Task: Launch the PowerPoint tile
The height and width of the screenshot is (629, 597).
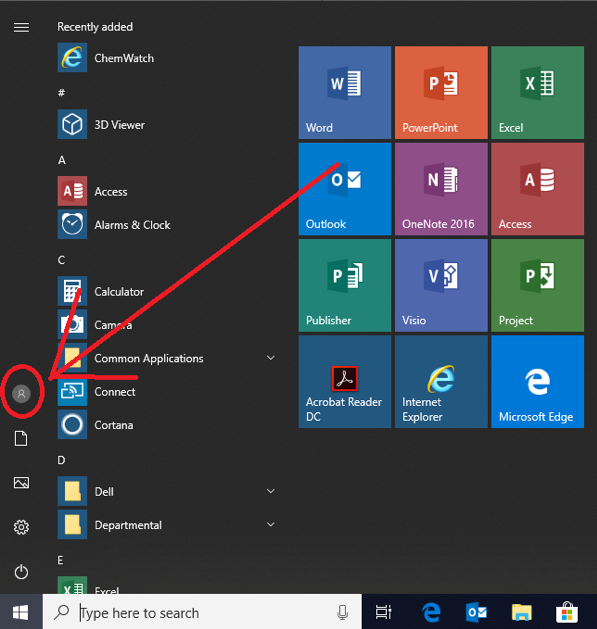Action: pos(441,93)
